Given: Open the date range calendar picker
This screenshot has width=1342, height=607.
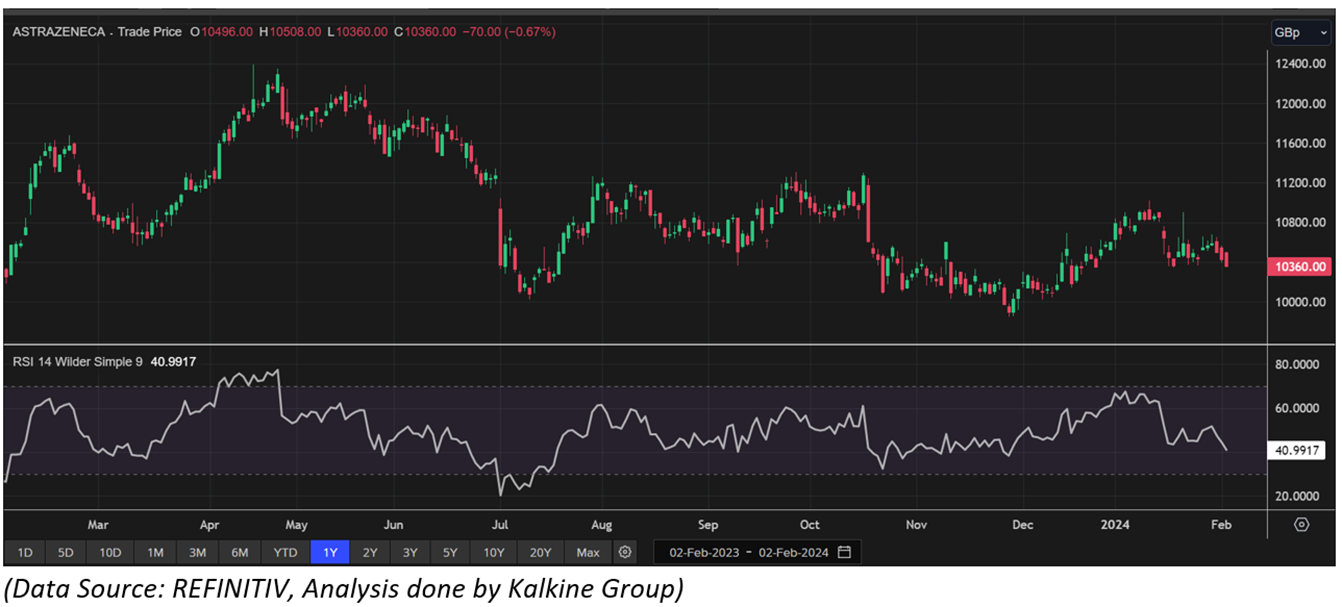Looking at the screenshot, I should [845, 552].
